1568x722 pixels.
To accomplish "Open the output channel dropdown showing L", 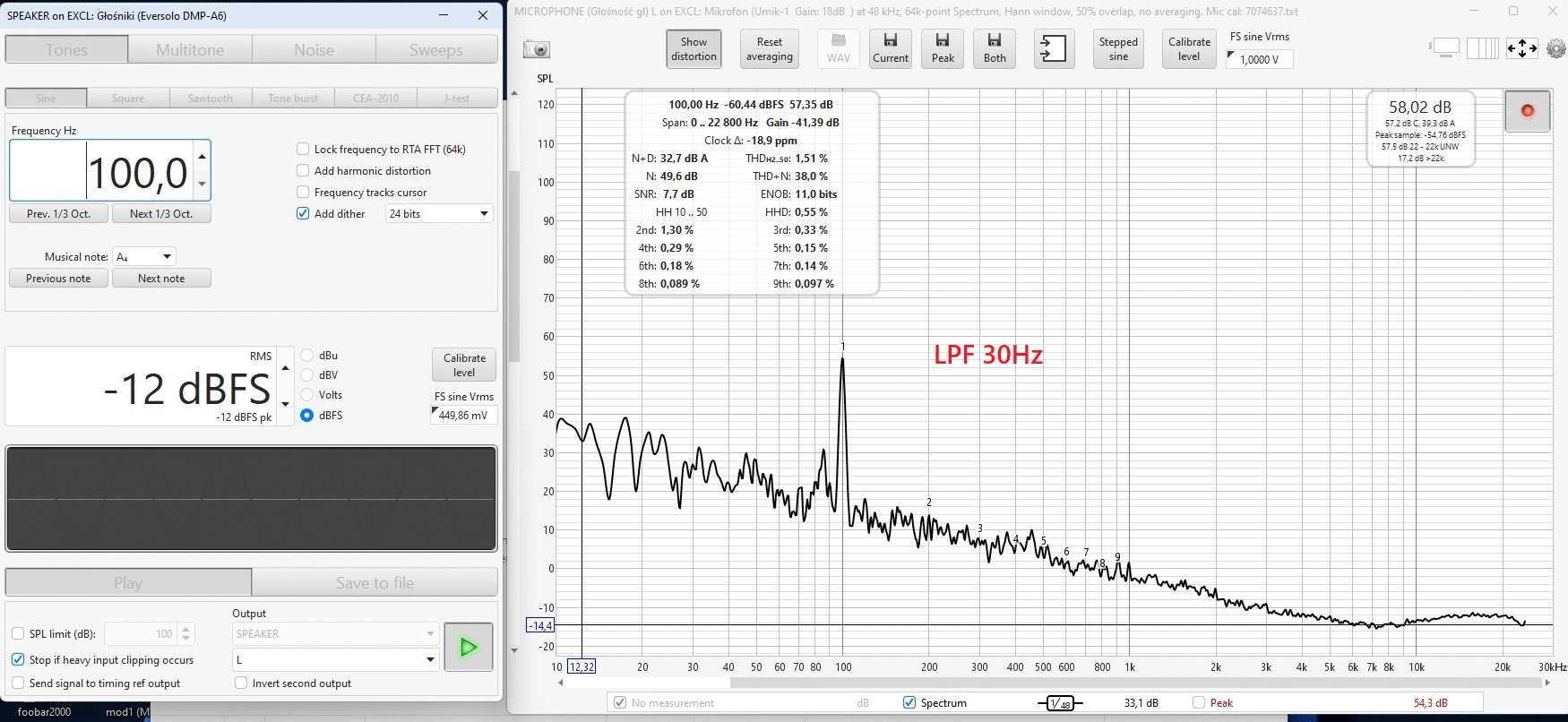I will pos(335,660).
